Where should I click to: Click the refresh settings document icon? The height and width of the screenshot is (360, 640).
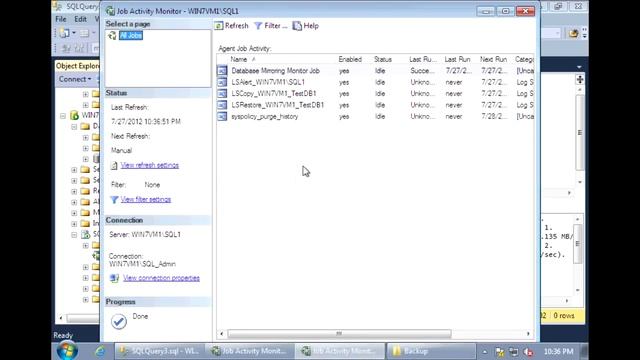[x=114, y=165]
